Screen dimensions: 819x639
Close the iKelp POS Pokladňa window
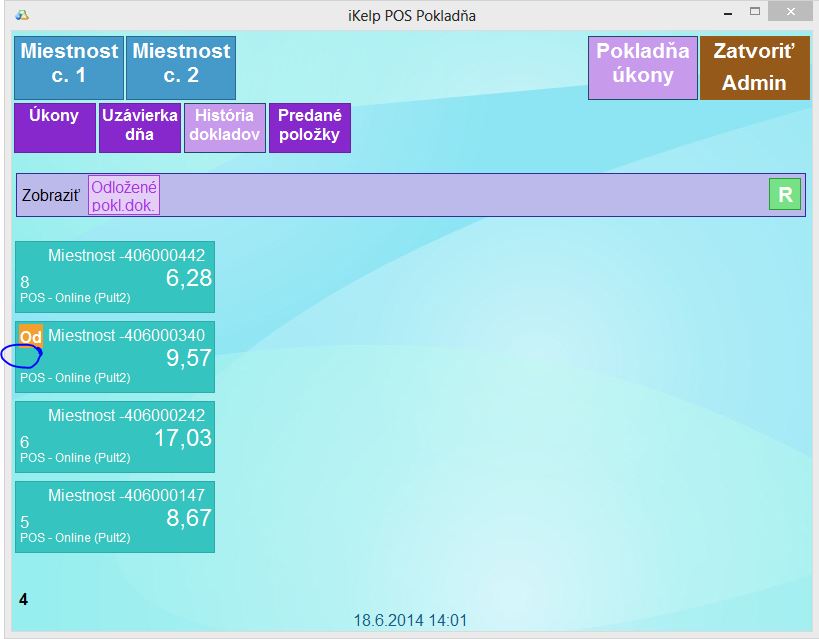click(x=792, y=12)
